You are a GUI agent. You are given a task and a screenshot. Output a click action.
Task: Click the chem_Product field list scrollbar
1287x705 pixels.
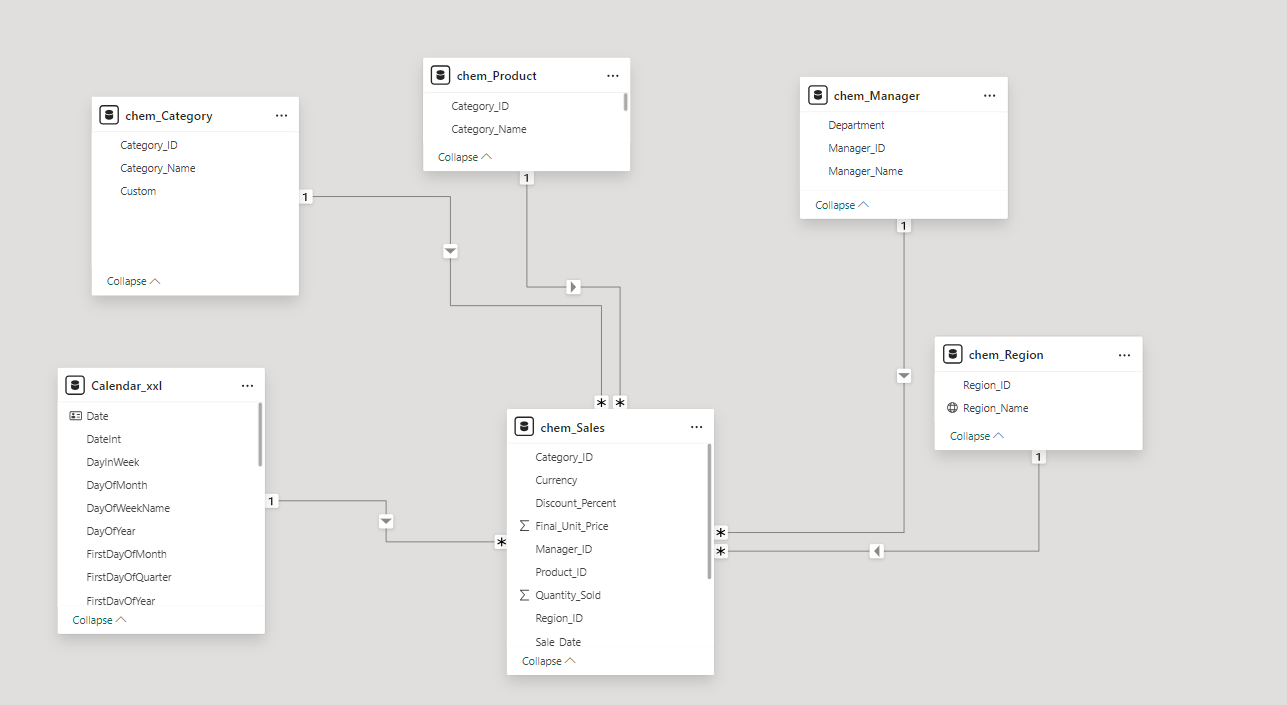coord(626,101)
